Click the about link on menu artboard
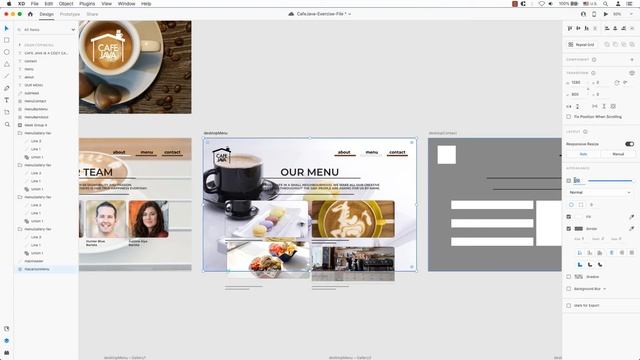The height and width of the screenshot is (360, 640). (x=344, y=152)
